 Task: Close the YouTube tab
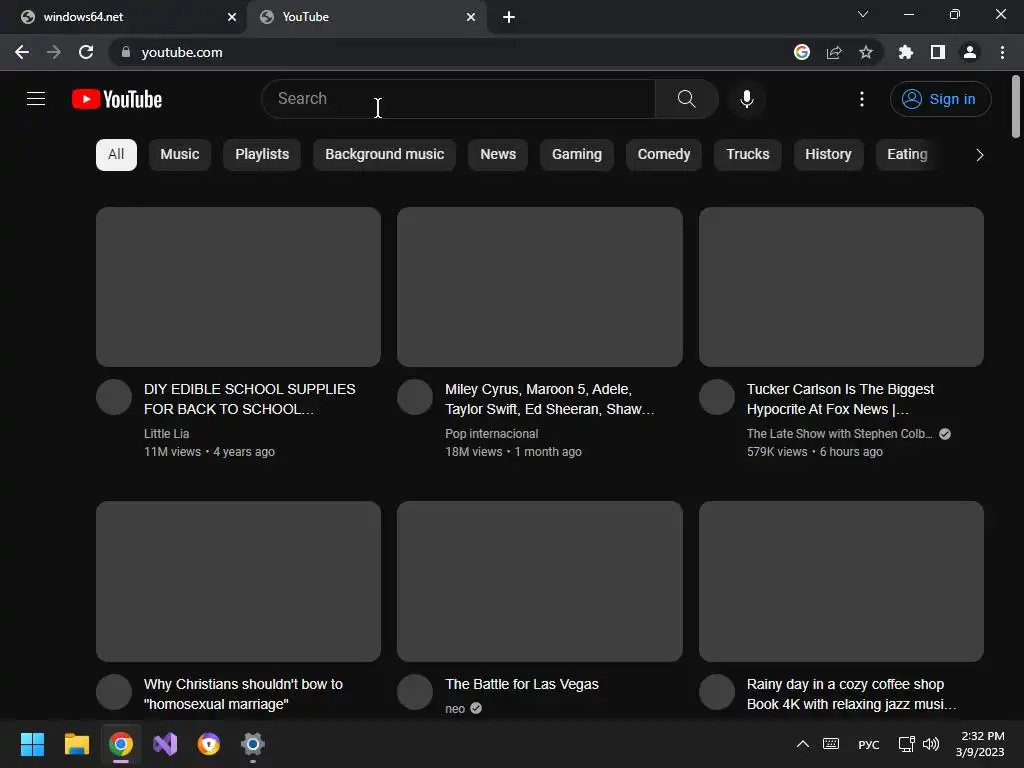pos(471,17)
